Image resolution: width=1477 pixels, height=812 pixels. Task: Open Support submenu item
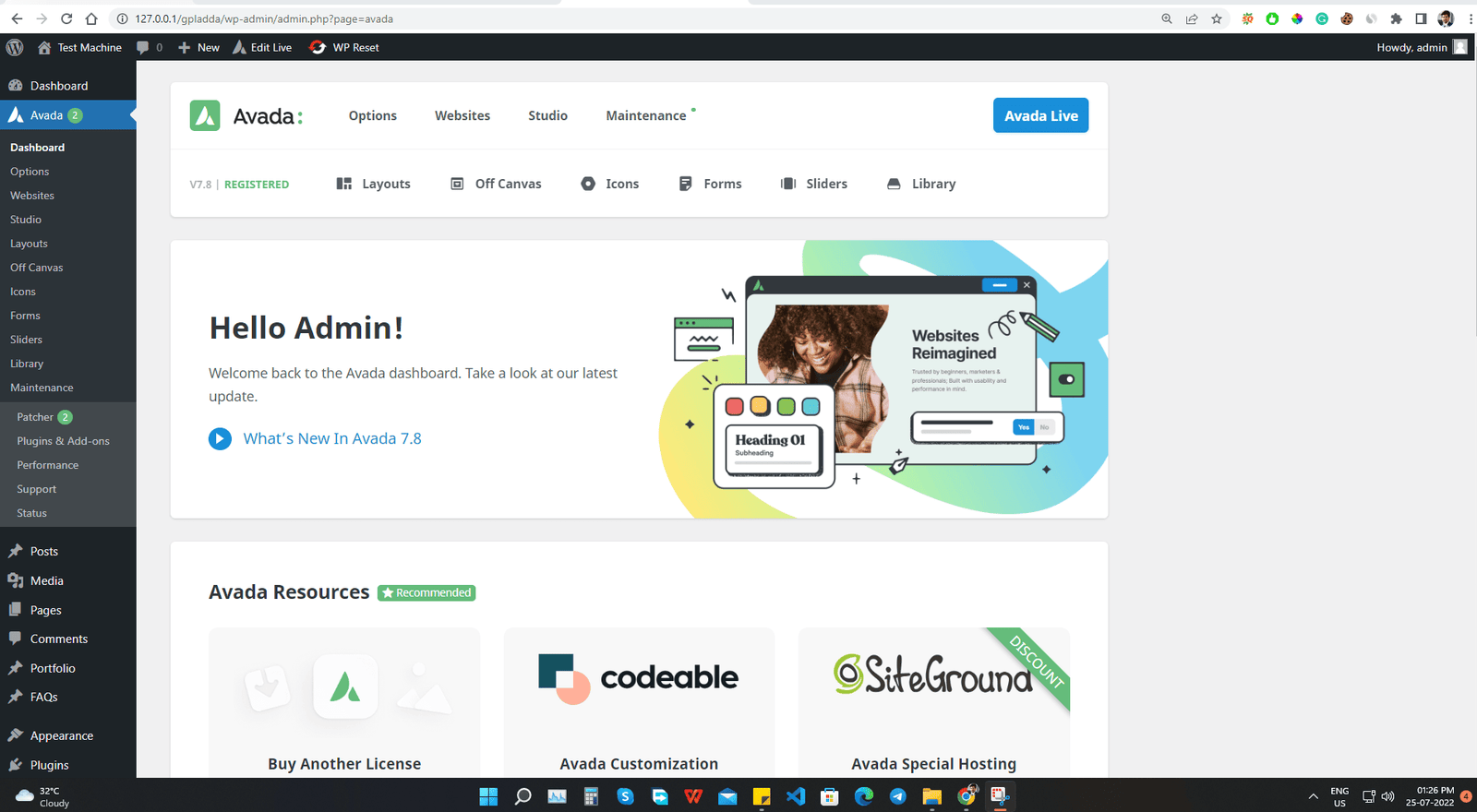pyautogui.click(x=36, y=489)
